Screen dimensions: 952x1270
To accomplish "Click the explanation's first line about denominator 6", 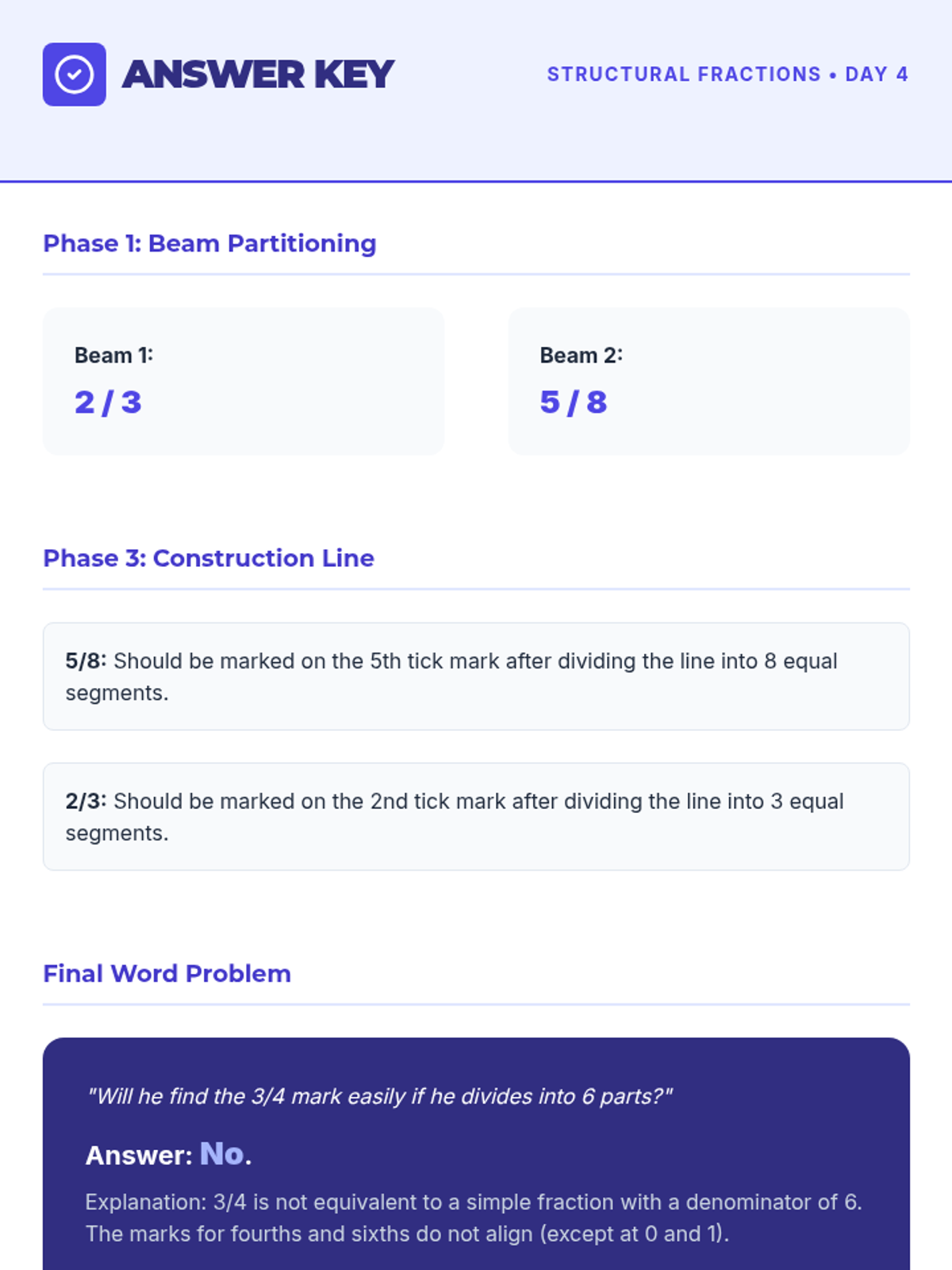I will (x=474, y=1203).
